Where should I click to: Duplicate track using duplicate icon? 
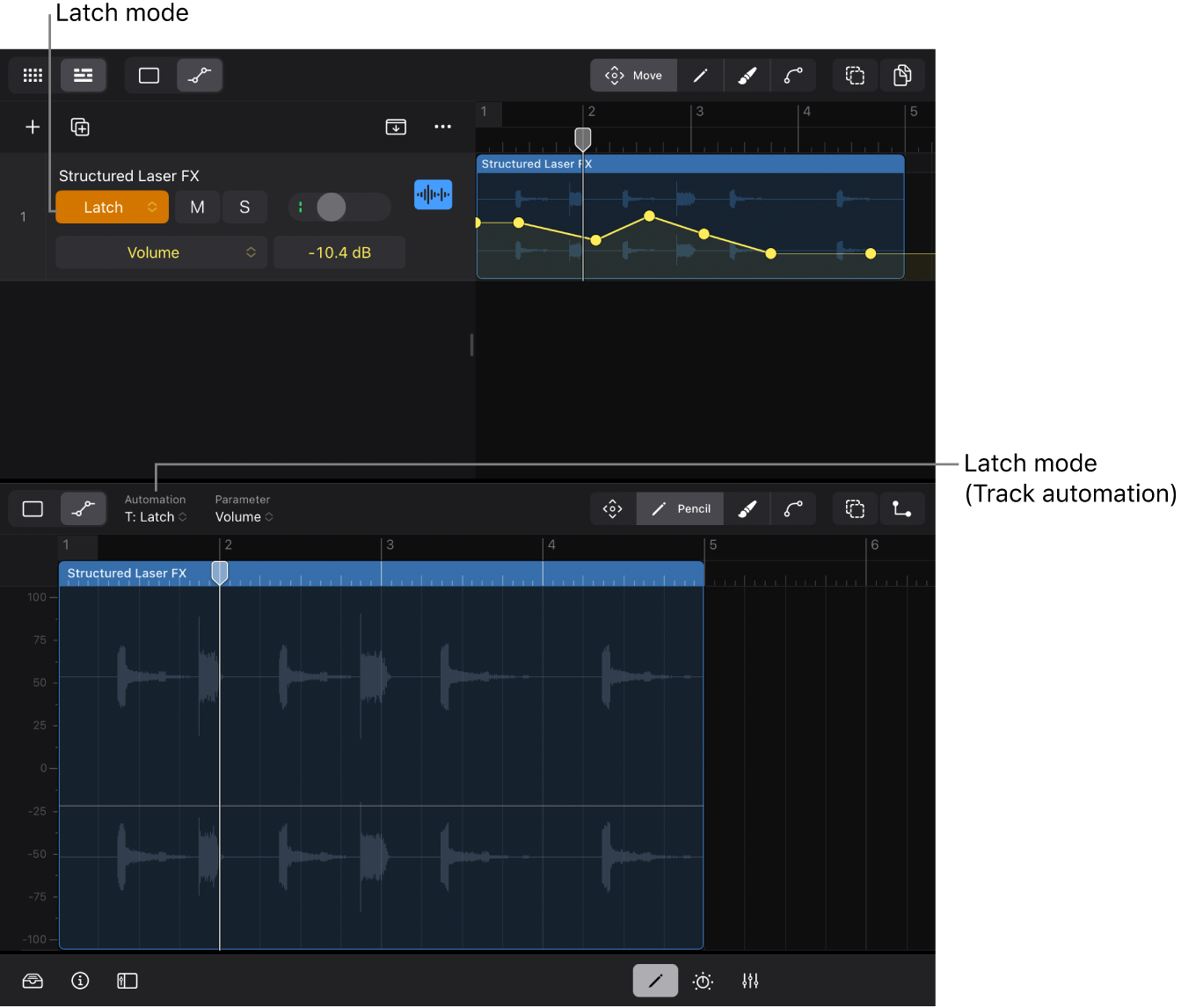pyautogui.click(x=80, y=128)
